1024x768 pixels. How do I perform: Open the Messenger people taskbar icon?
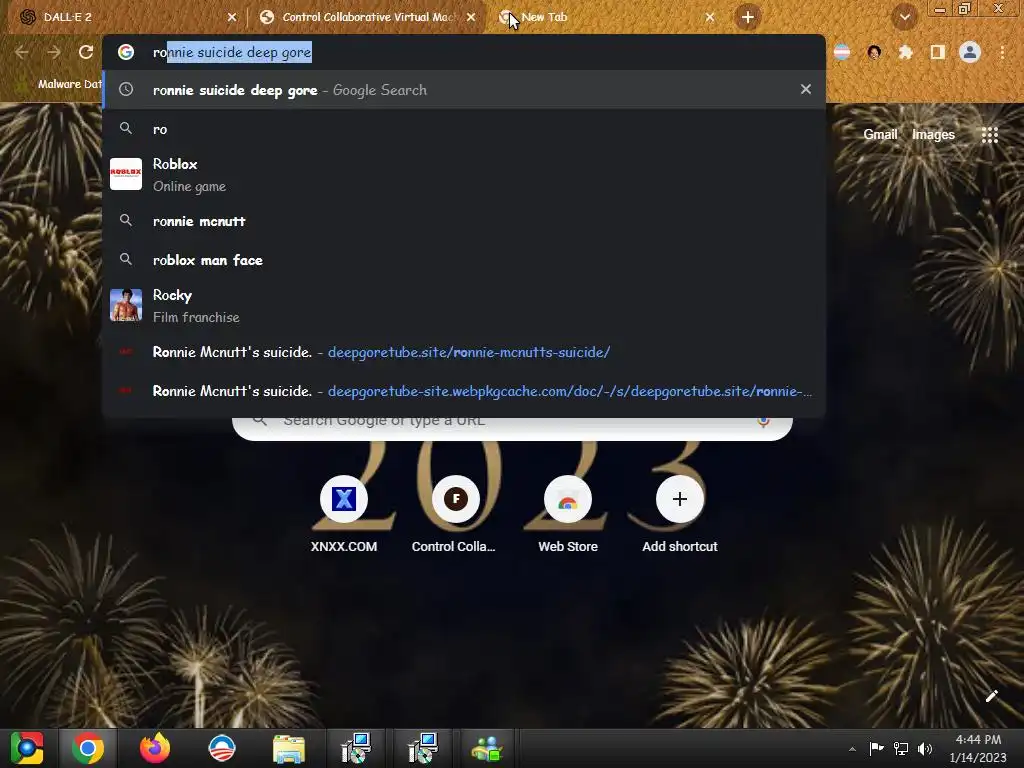pyautogui.click(x=488, y=748)
